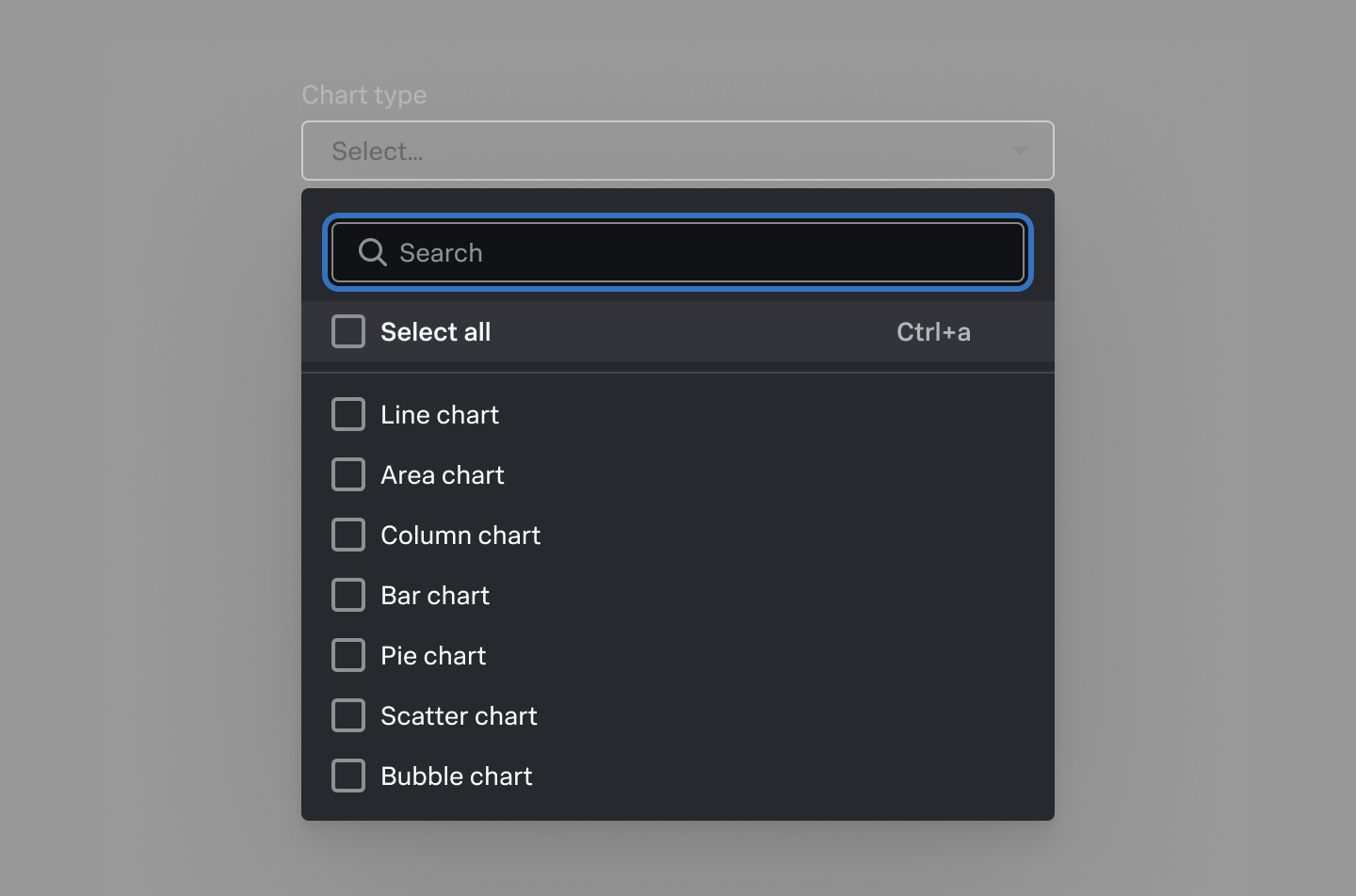Select the Area chart option label
1356x896 pixels.
pos(442,474)
